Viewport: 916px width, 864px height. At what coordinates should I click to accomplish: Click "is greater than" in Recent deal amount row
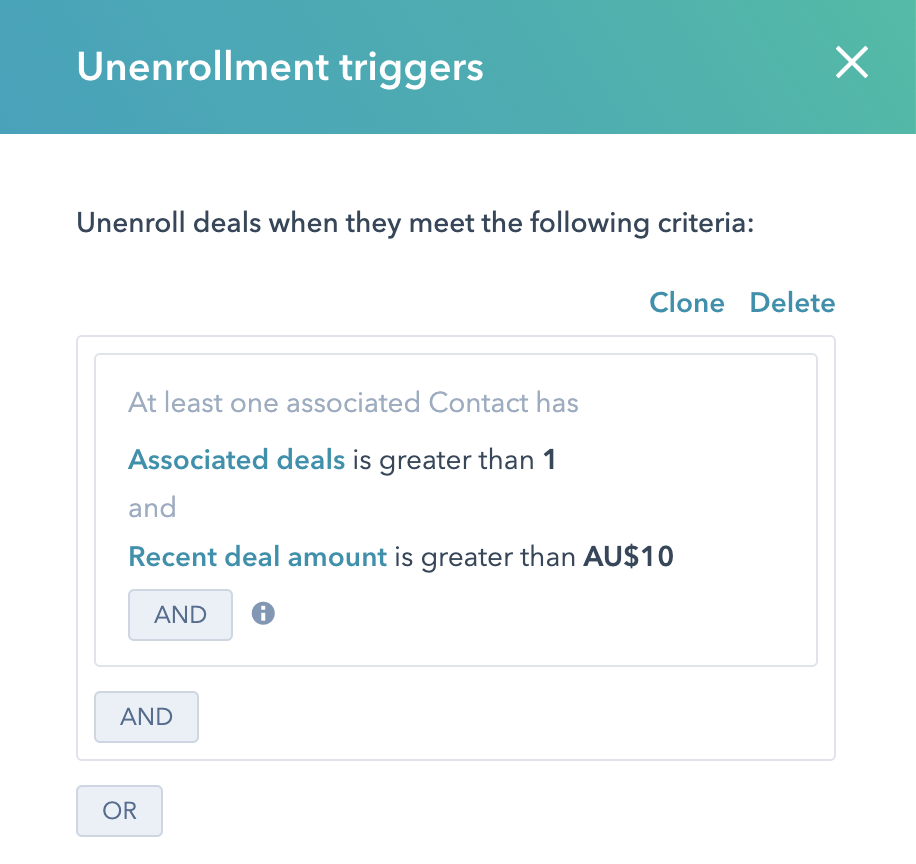pyautogui.click(x=484, y=556)
